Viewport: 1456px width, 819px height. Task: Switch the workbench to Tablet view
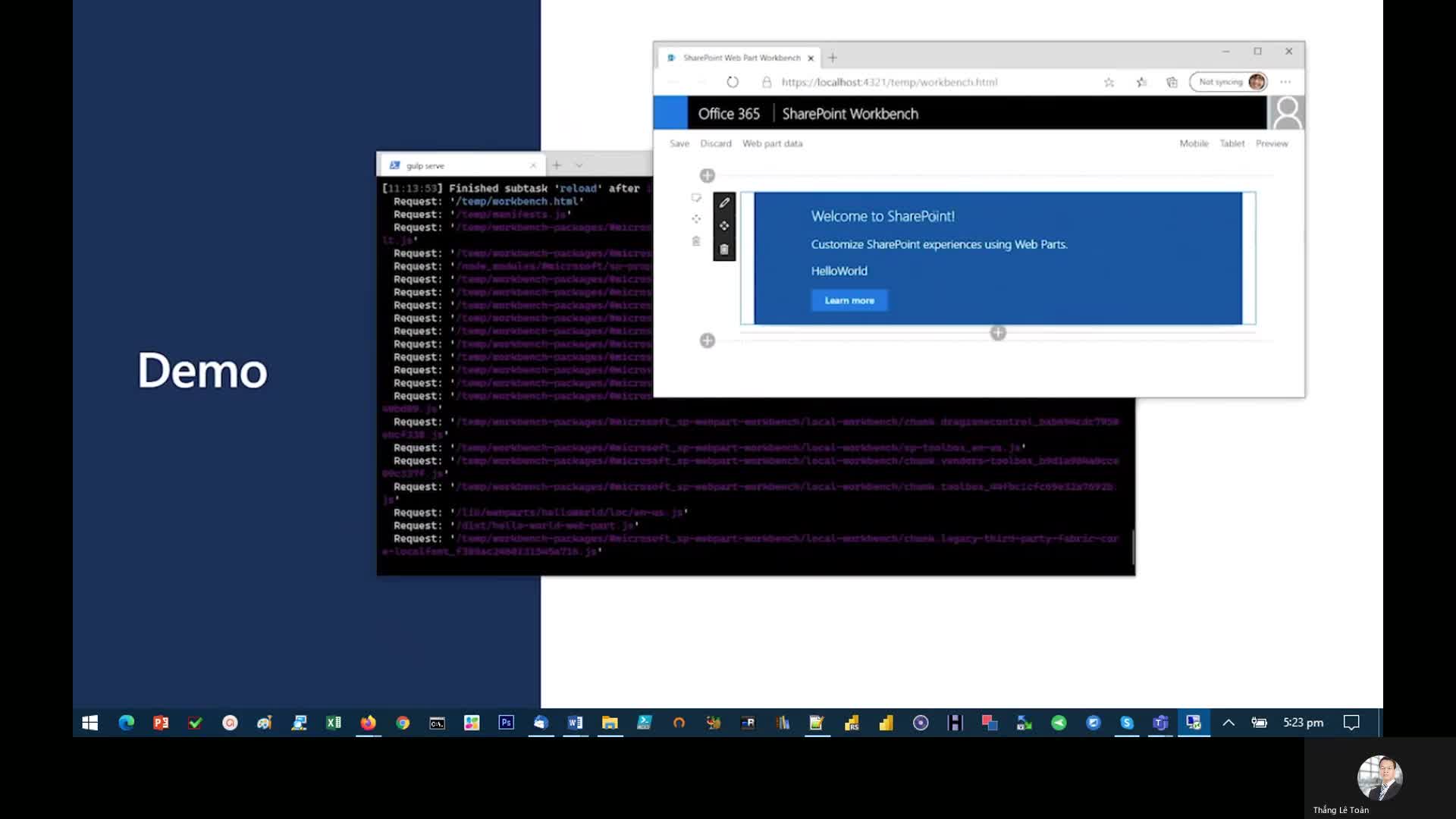(x=1232, y=143)
